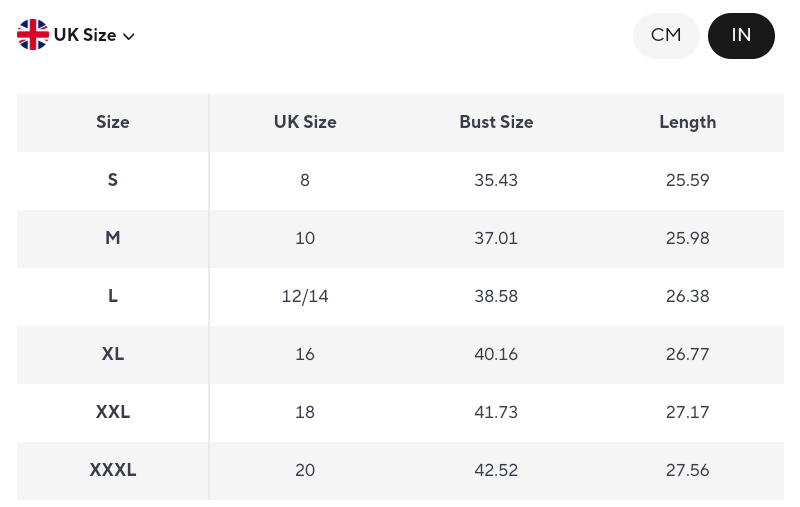
Task: Open the UK Size region selector
Action: coord(85,35)
